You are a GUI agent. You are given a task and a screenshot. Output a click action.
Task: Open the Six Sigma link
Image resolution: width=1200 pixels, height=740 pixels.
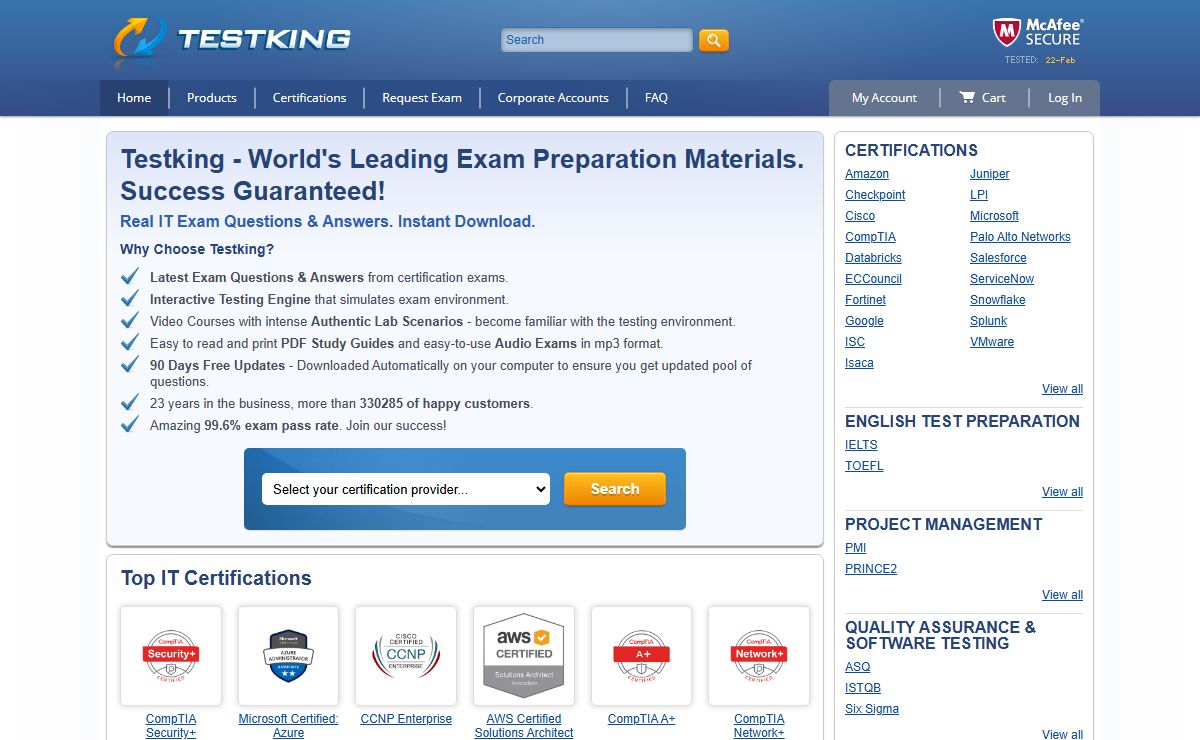pyautogui.click(x=872, y=709)
